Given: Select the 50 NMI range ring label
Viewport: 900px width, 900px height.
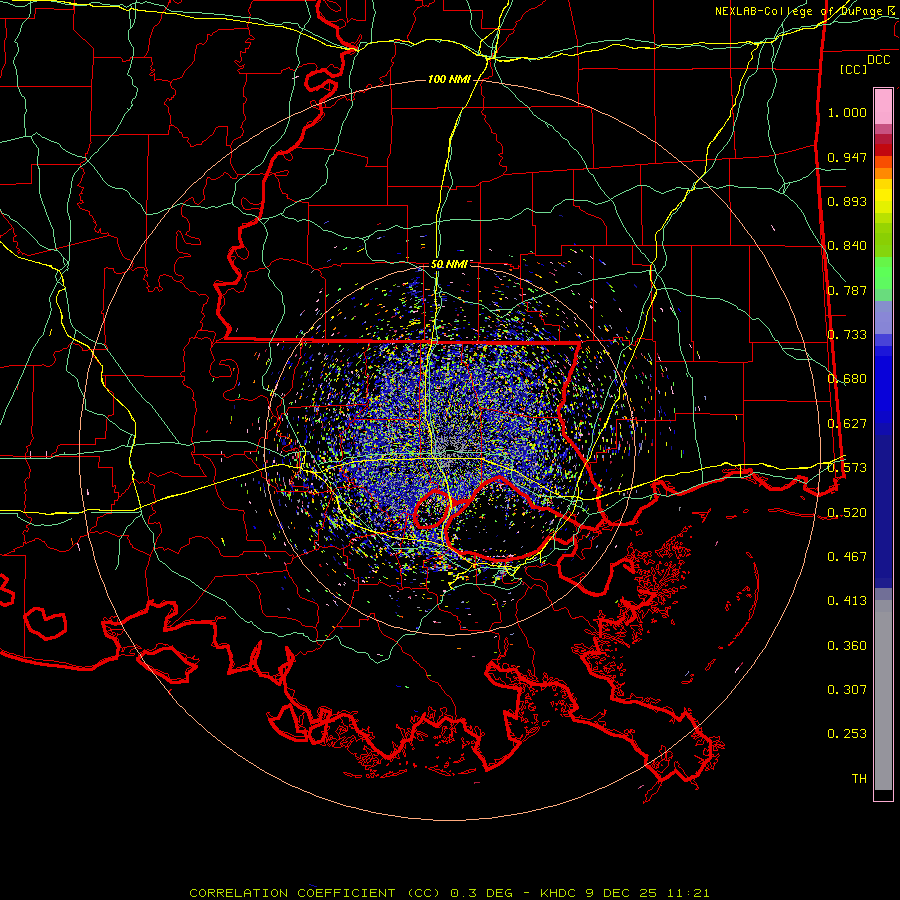Looking at the screenshot, I should pos(449,264).
